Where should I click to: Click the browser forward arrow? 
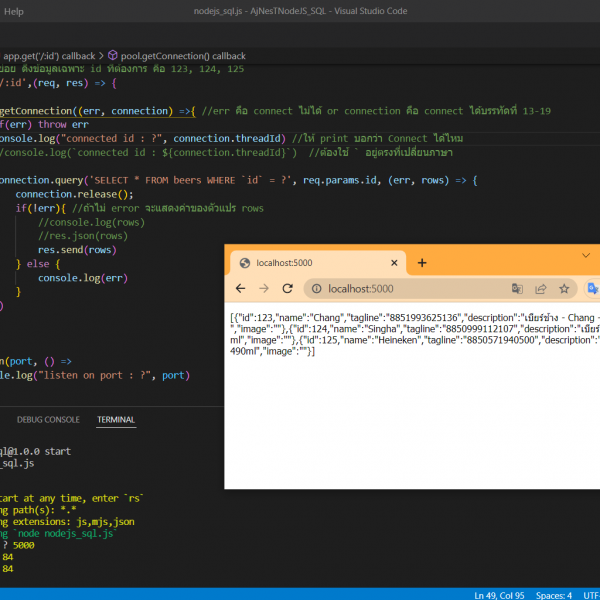[x=264, y=289]
